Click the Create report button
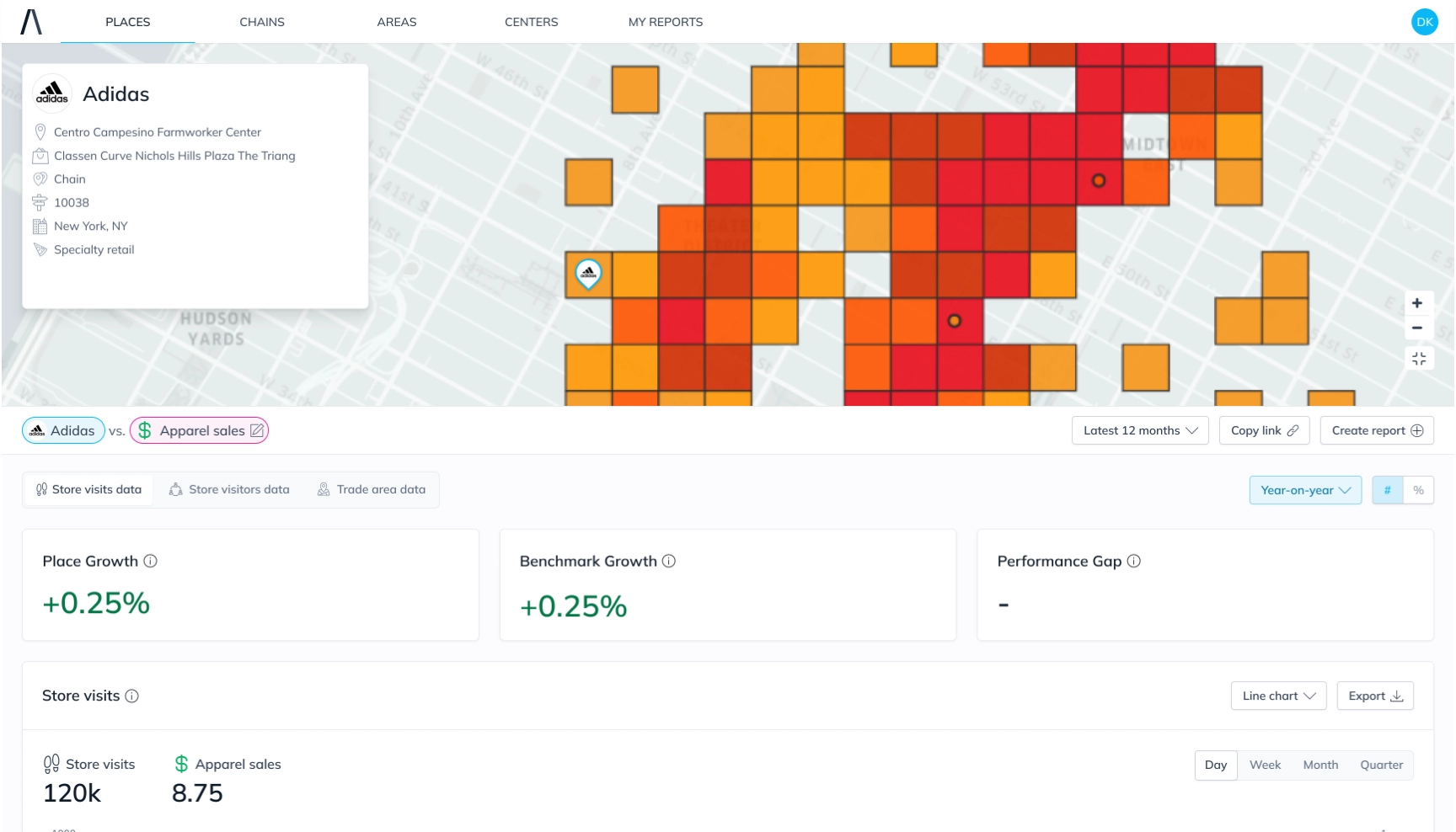Screen dimensions: 1456x832 pyautogui.click(x=1377, y=430)
